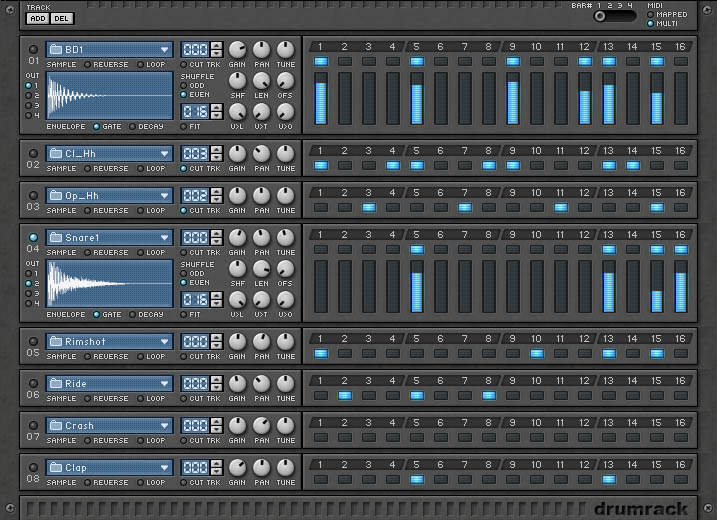Viewport: 717px width, 520px height.
Task: Toggle the track 04 Snare1 select LED
Action: click(33, 237)
